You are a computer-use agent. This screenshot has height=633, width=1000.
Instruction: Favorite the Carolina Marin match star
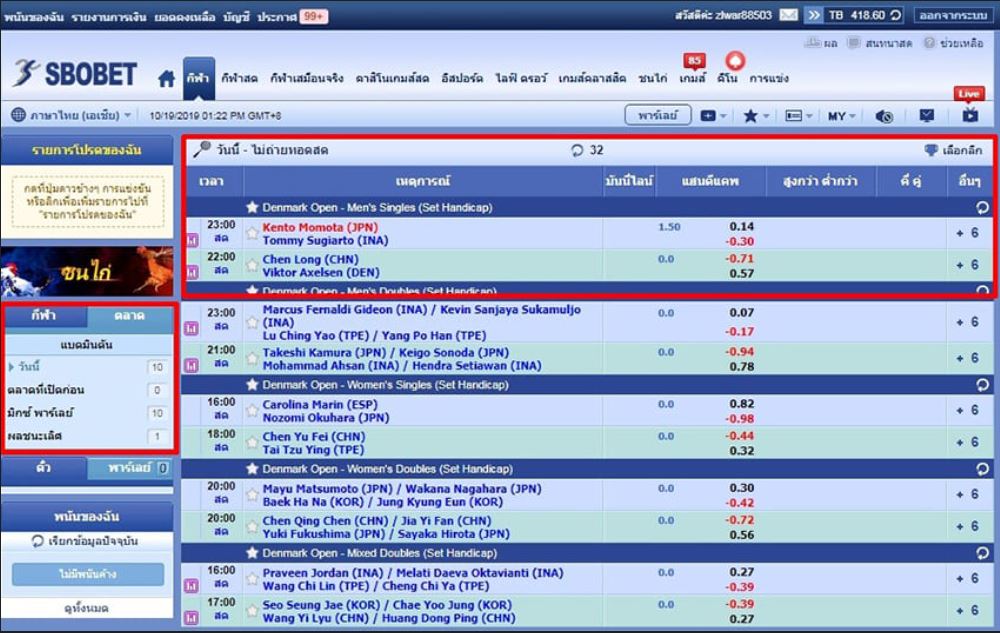coord(252,411)
